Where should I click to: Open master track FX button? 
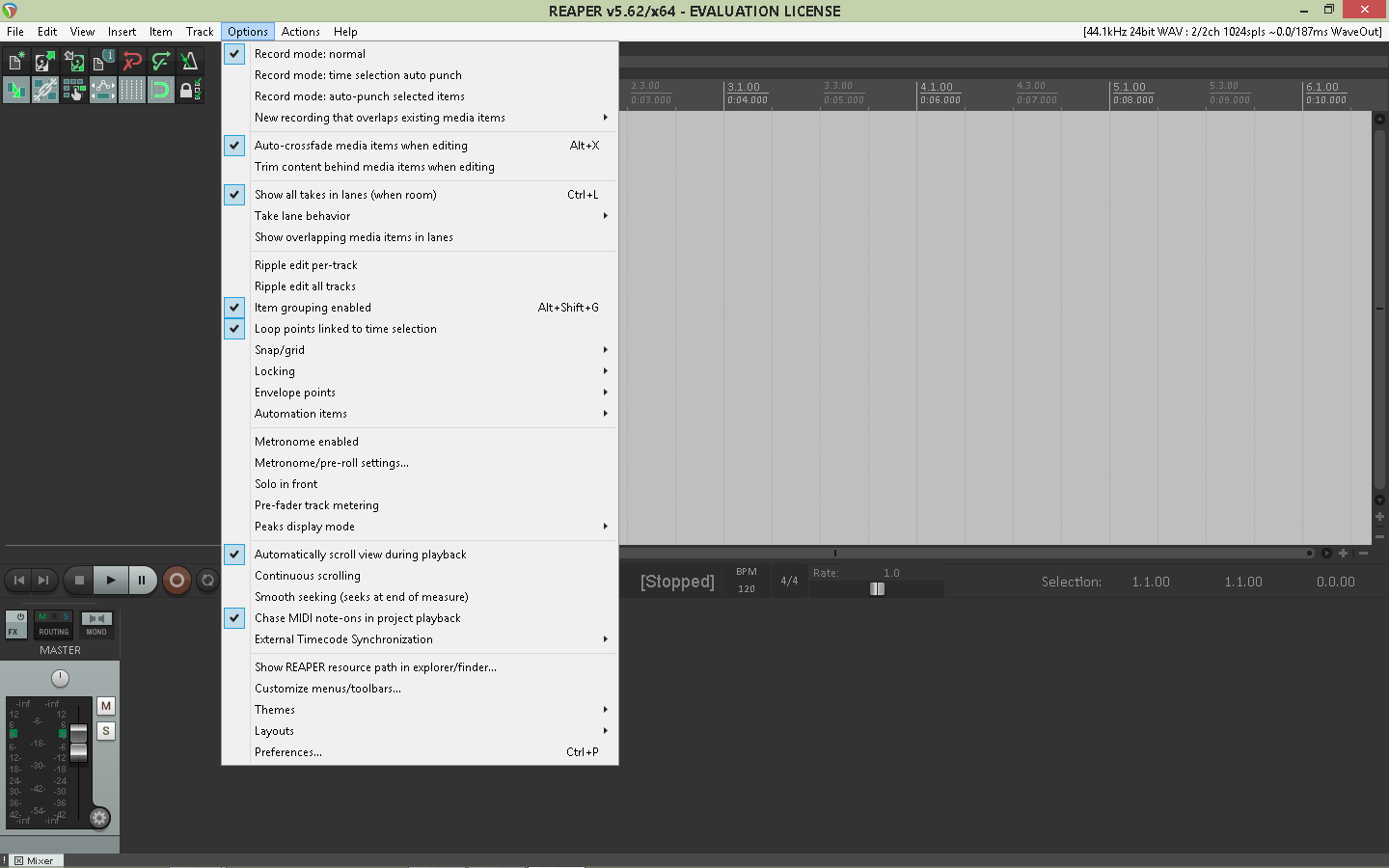click(14, 632)
